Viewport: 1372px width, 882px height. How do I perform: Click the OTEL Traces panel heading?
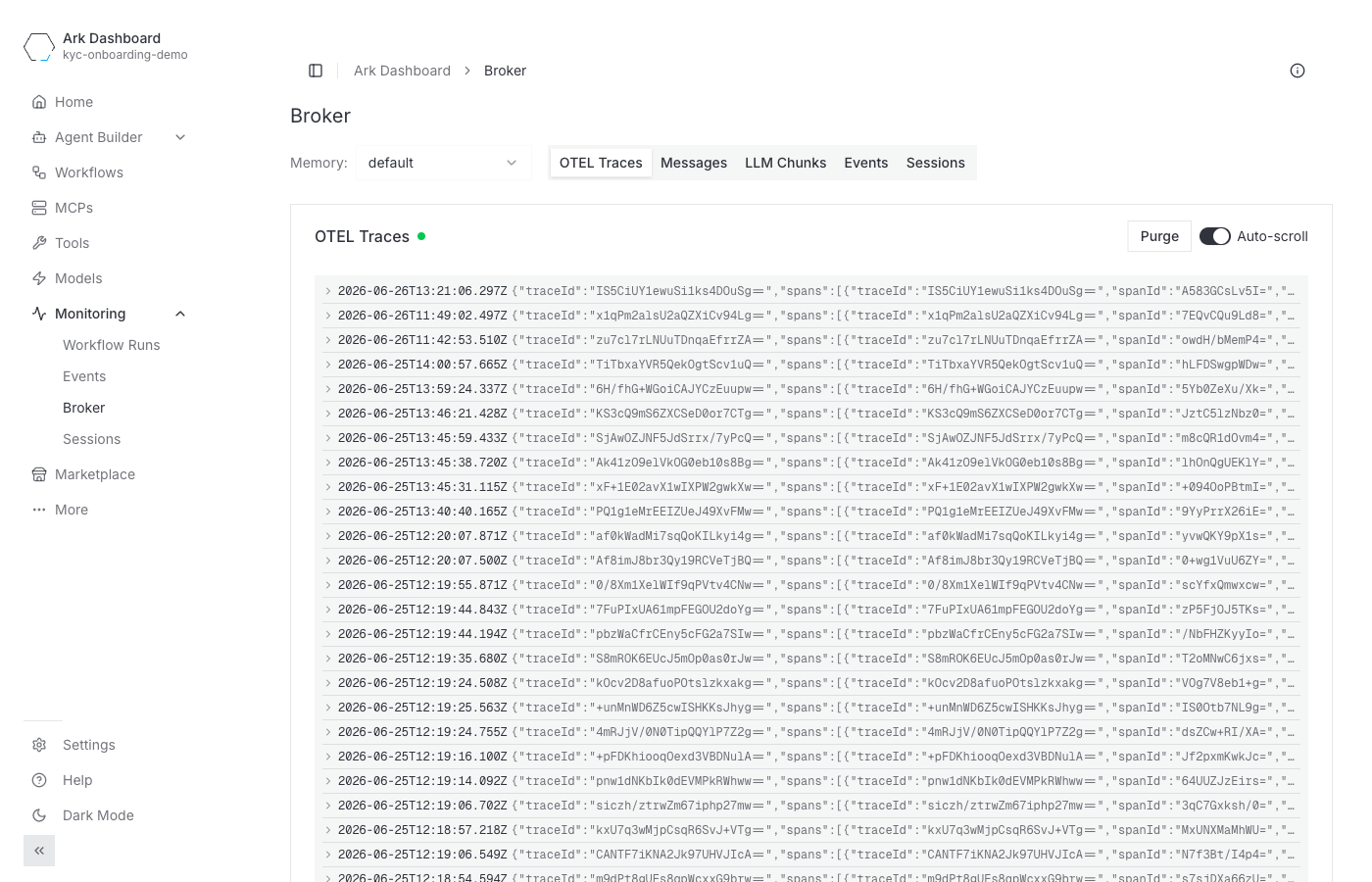coord(362,236)
